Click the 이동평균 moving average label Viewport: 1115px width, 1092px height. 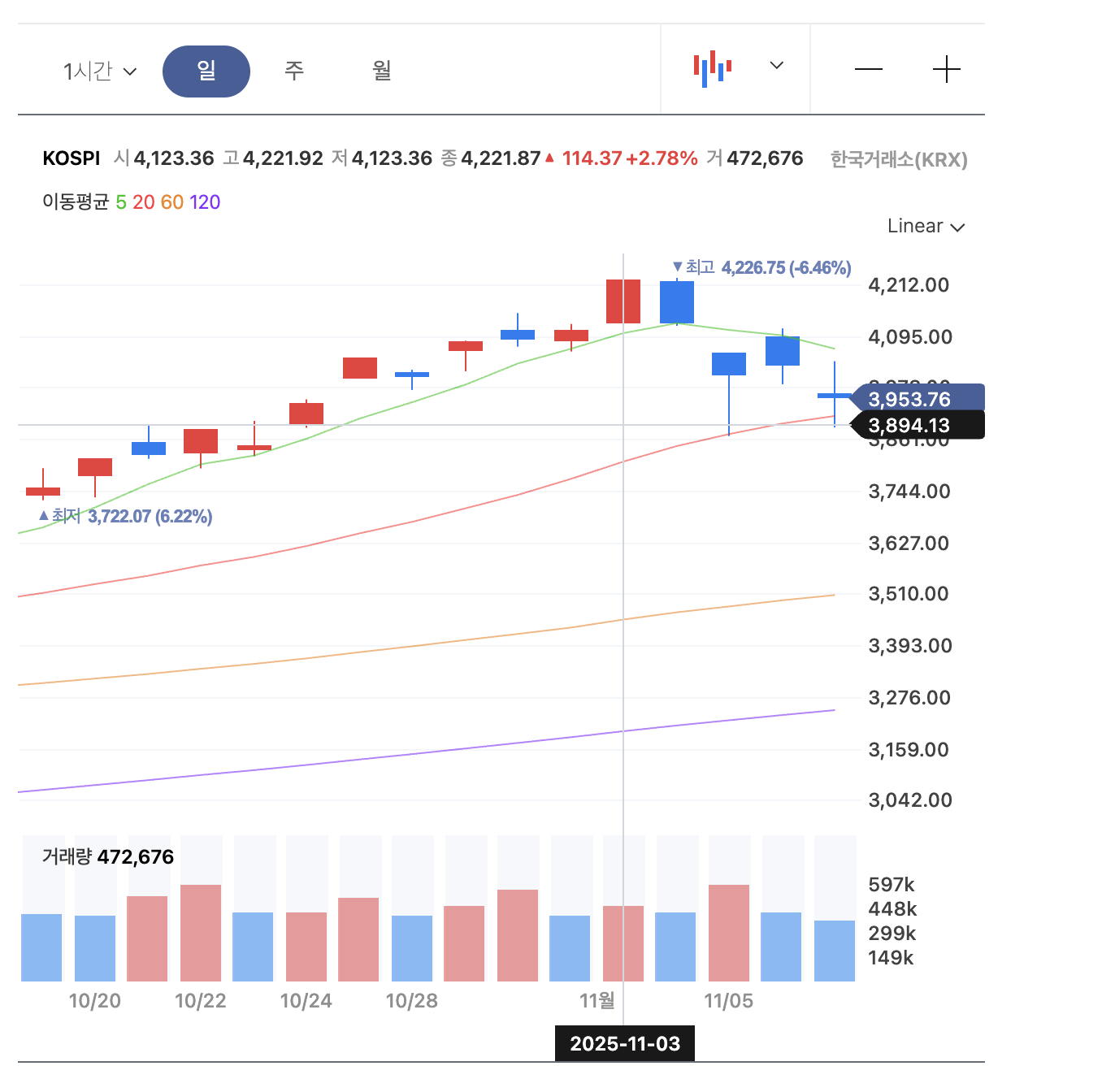pos(76,202)
